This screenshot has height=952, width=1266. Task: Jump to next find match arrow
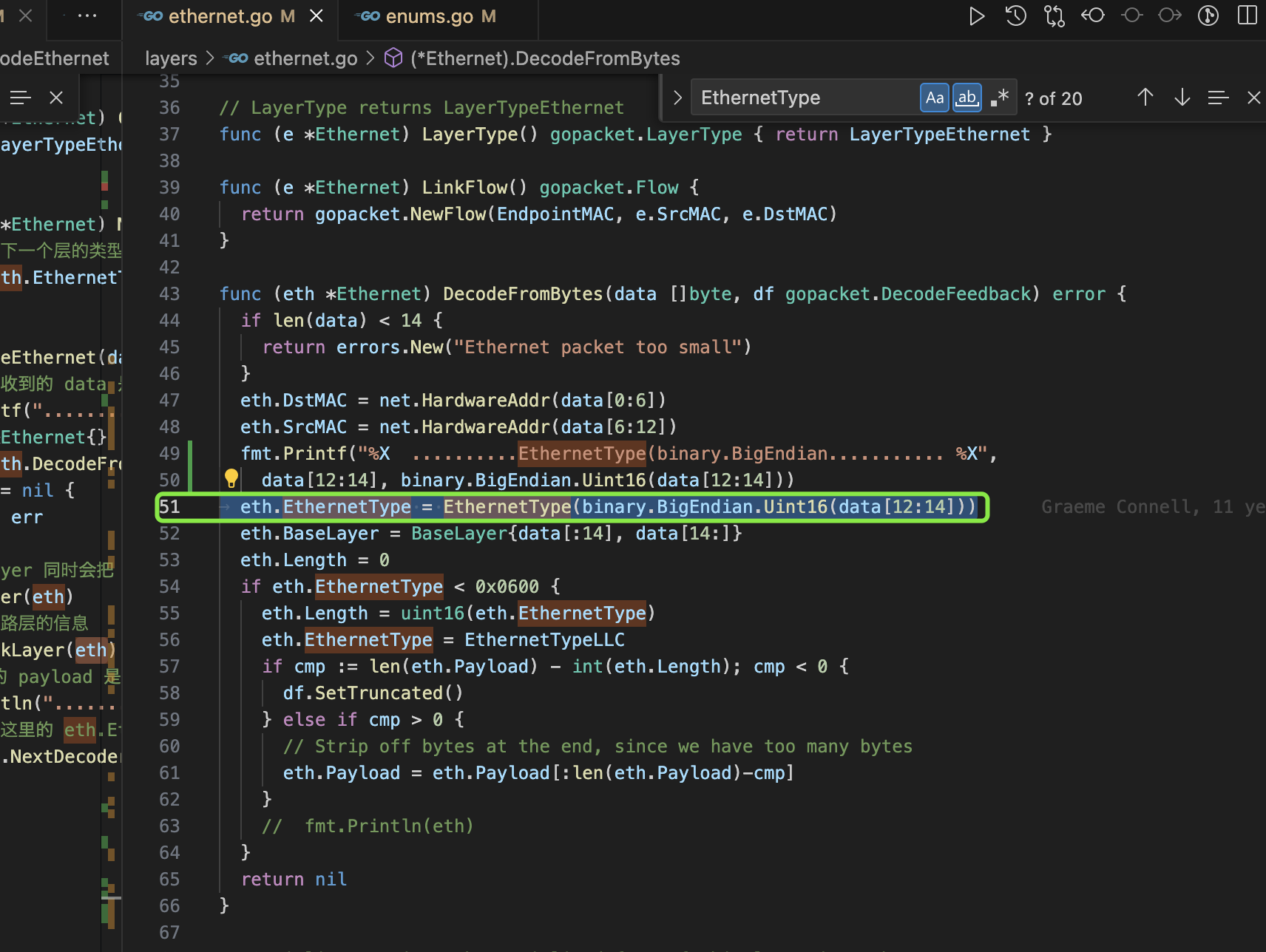(x=1182, y=98)
